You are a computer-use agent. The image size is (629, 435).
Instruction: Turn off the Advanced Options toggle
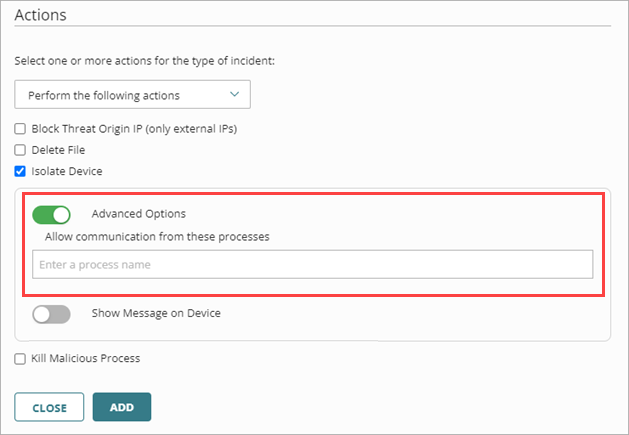pos(52,214)
